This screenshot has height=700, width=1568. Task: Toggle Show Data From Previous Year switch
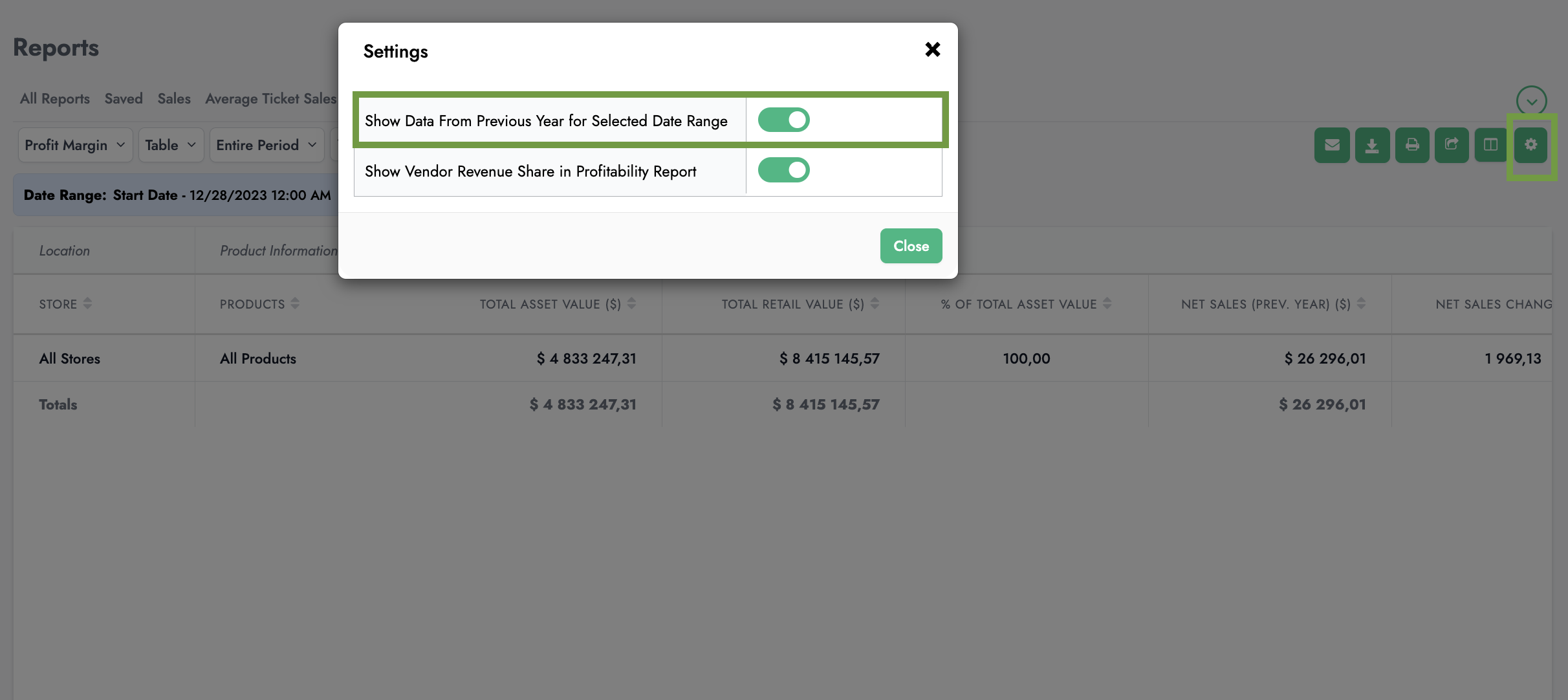783,120
